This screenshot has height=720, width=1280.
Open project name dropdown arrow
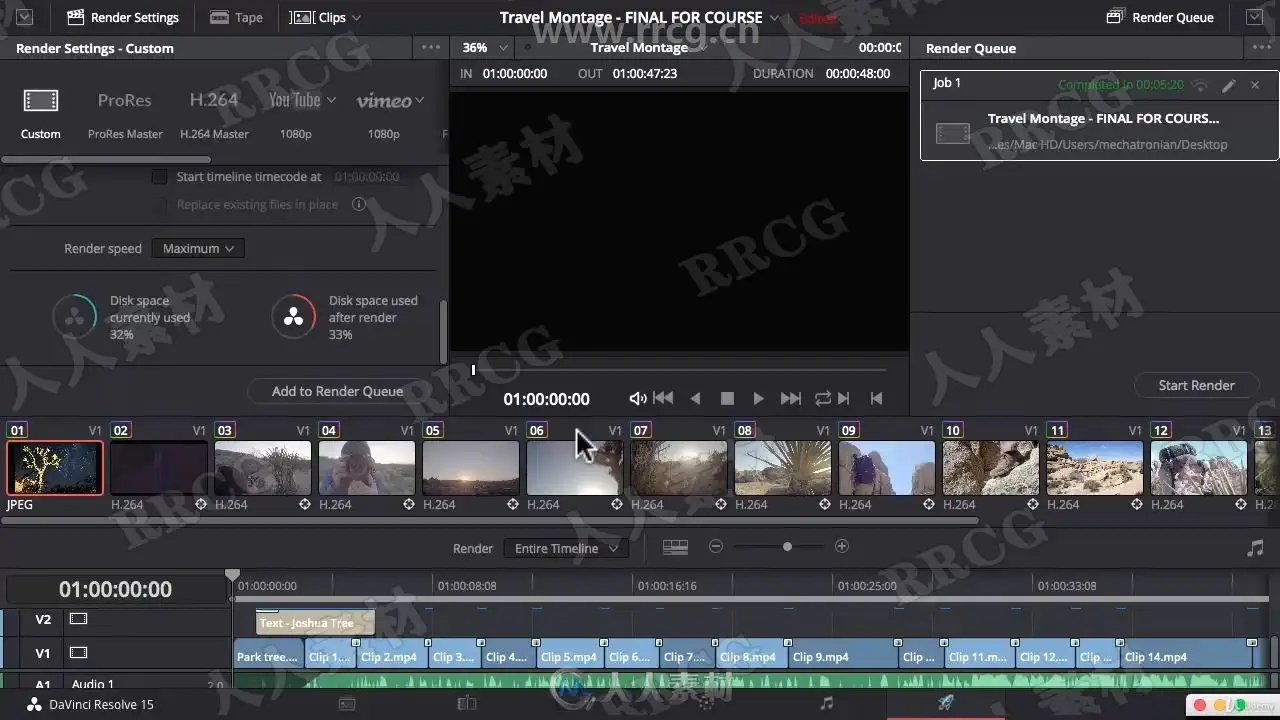pyautogui.click(x=774, y=18)
